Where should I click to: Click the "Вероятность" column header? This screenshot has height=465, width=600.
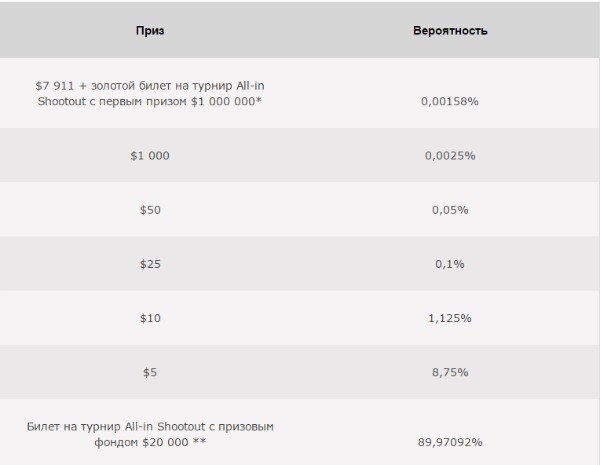[x=450, y=31]
